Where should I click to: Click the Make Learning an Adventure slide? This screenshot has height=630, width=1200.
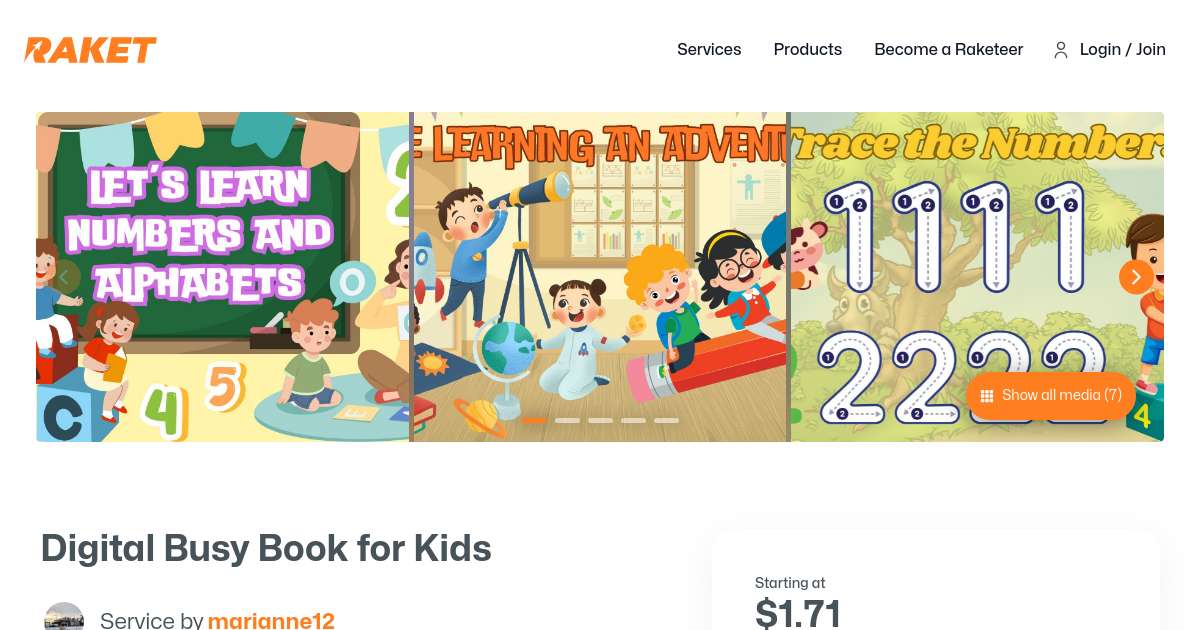point(599,277)
